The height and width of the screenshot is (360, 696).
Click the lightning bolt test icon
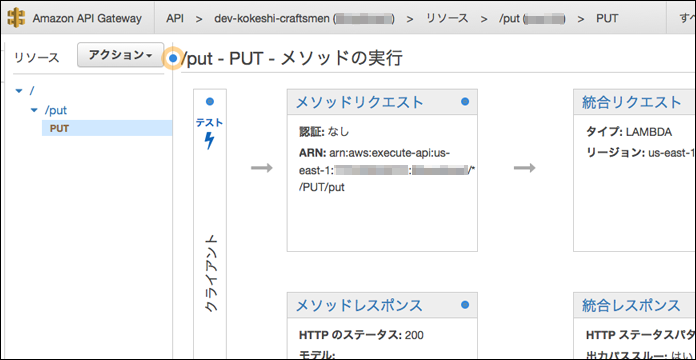coord(210,140)
